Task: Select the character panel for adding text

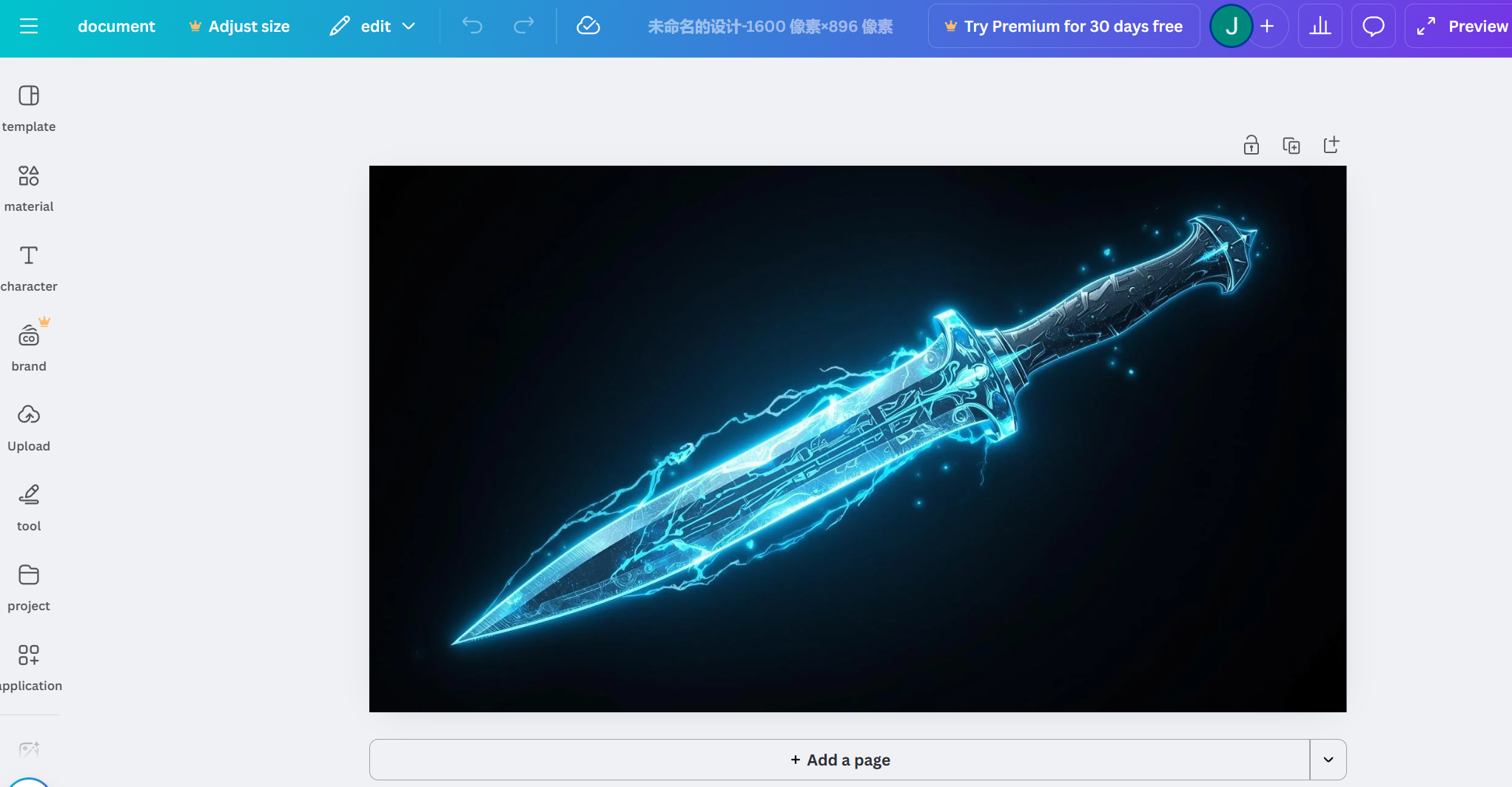Action: [x=29, y=267]
